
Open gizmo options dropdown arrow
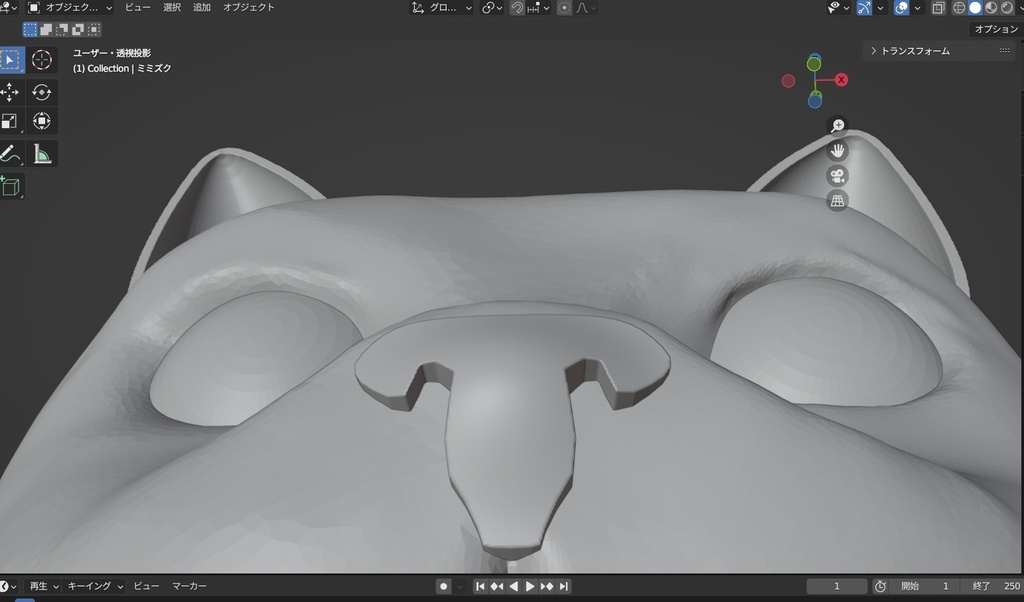[880, 8]
